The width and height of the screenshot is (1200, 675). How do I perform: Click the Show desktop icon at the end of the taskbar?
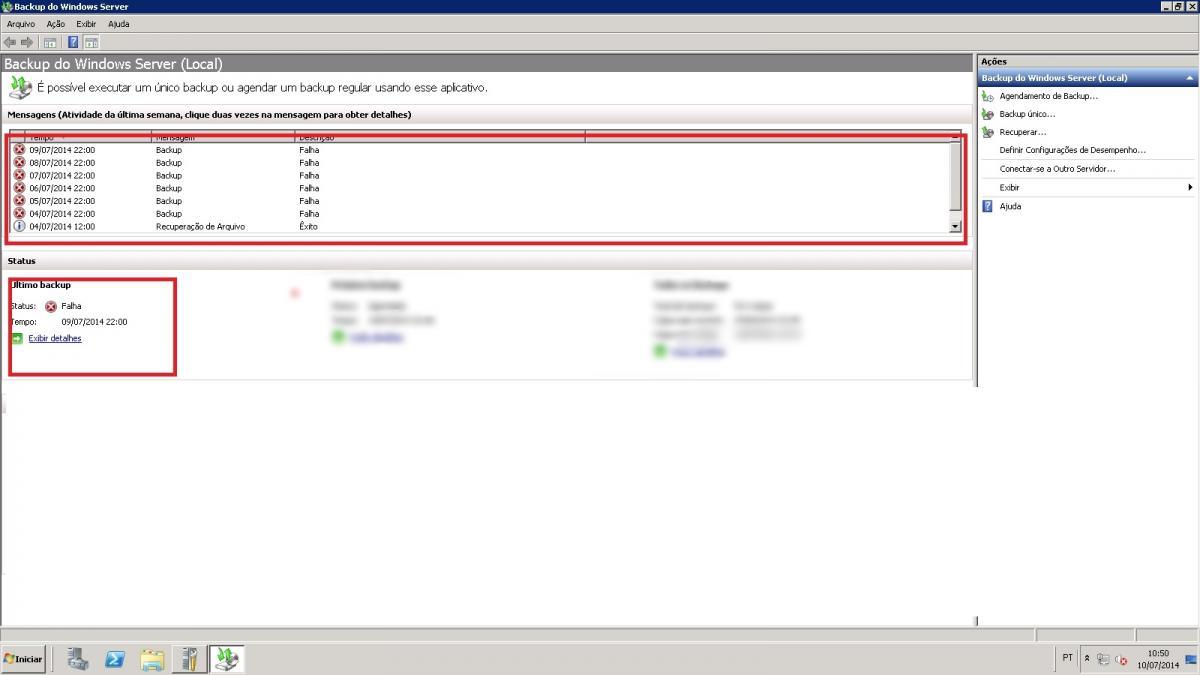coord(1190,659)
